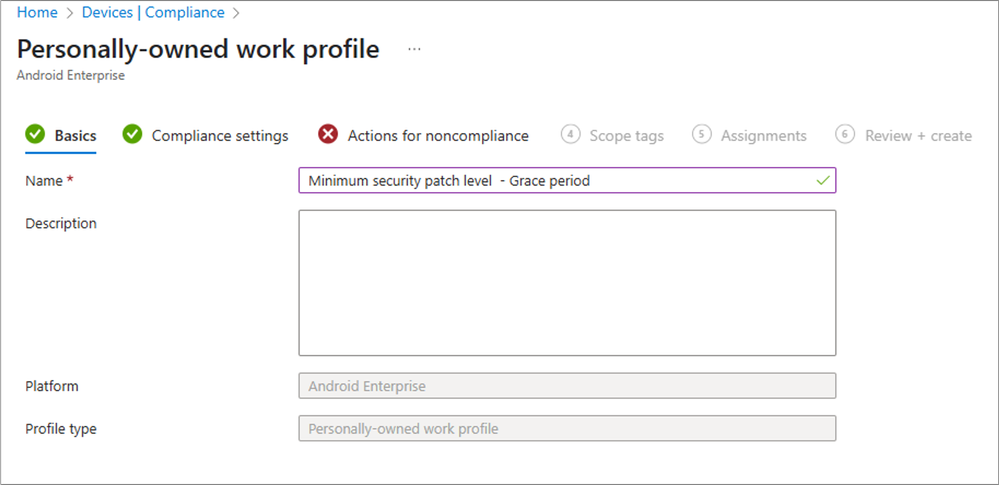This screenshot has width=999, height=485.
Task: Click the green checkmark icon beside Basics
Action: tap(35, 134)
